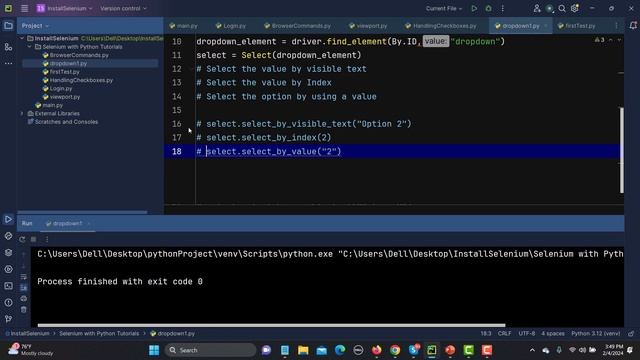Open Search Everywhere magnifier icon
This screenshot has width=640, height=360.
coord(562,8)
